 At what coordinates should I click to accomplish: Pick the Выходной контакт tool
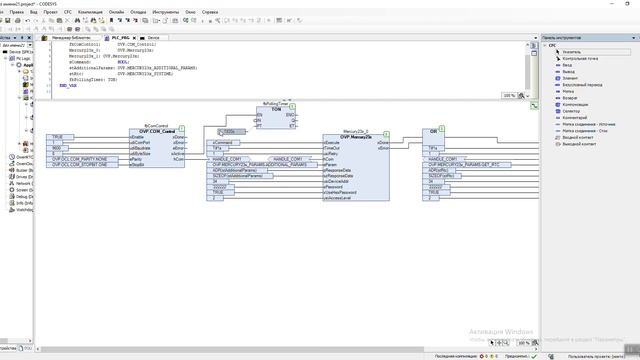point(579,144)
